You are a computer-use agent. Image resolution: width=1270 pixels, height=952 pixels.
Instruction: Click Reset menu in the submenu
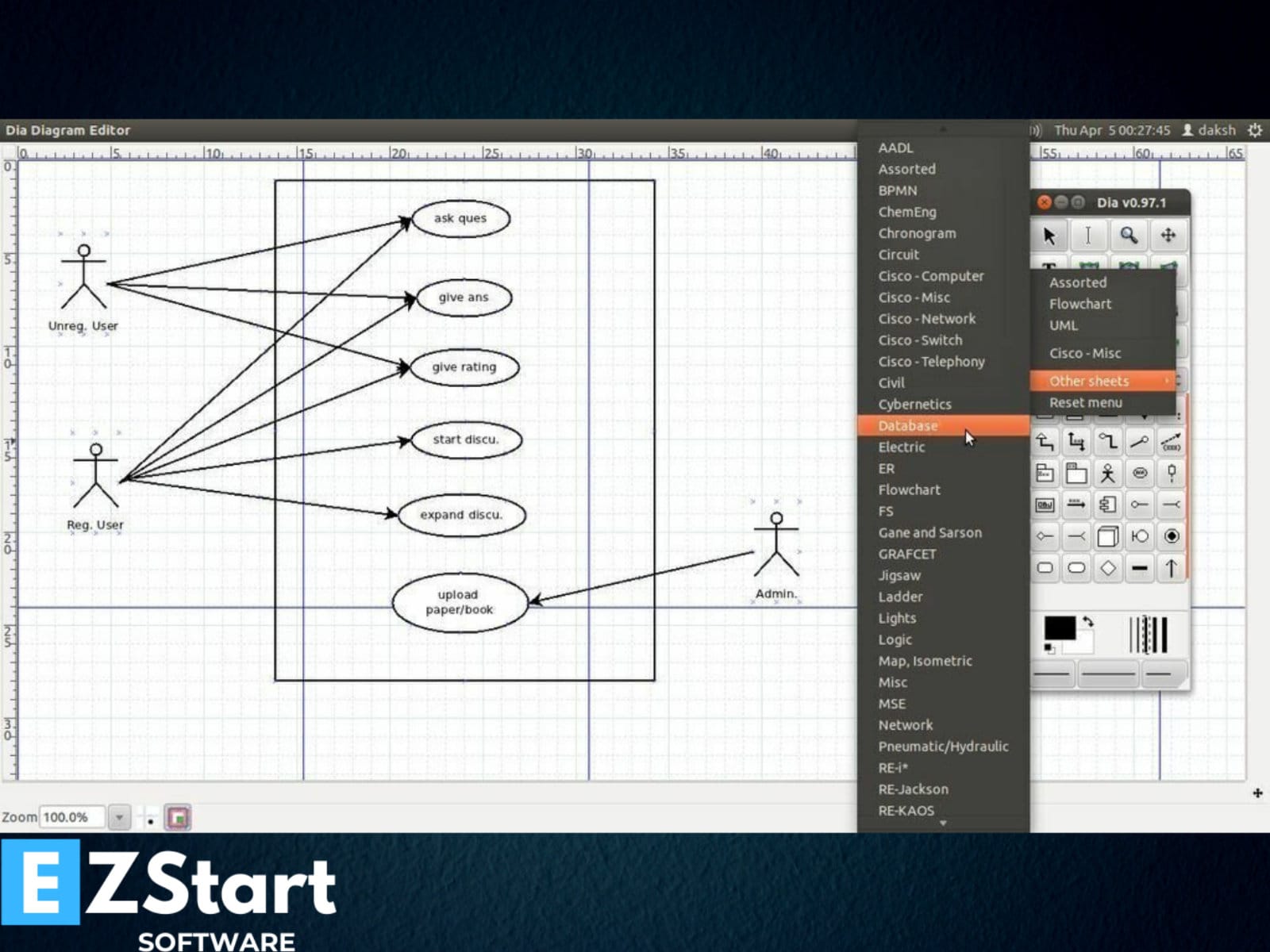1086,402
